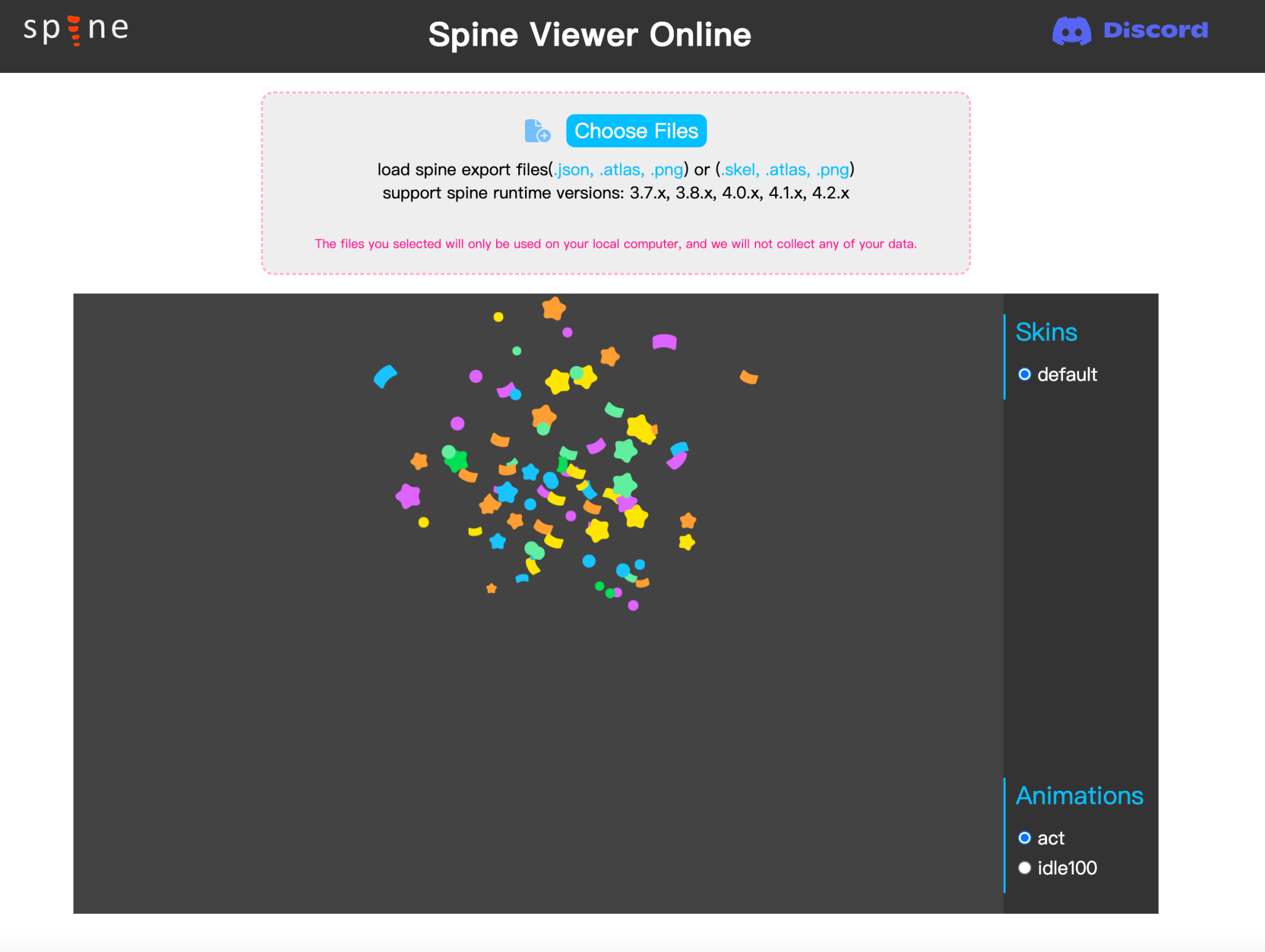Open the Discord link
The width and height of the screenshot is (1265, 952).
tap(1130, 30)
